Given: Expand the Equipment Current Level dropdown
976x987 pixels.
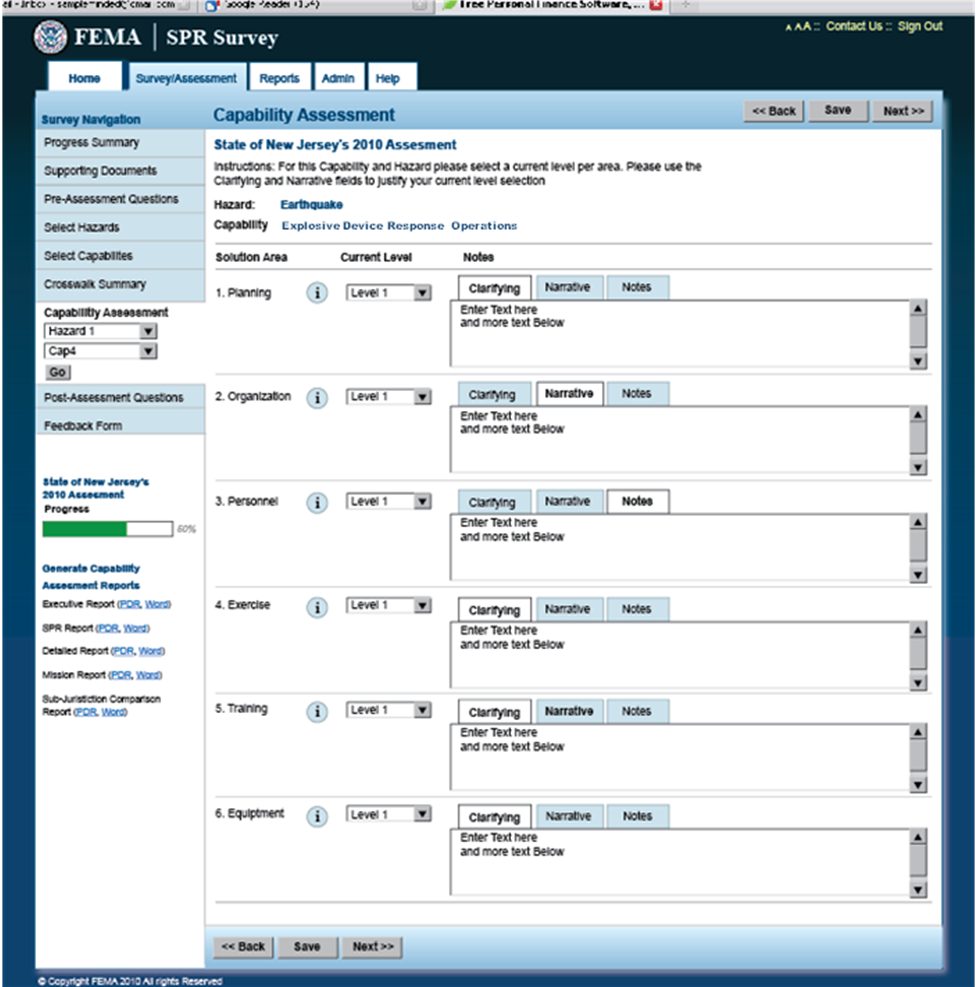Looking at the screenshot, I should click(x=388, y=815).
